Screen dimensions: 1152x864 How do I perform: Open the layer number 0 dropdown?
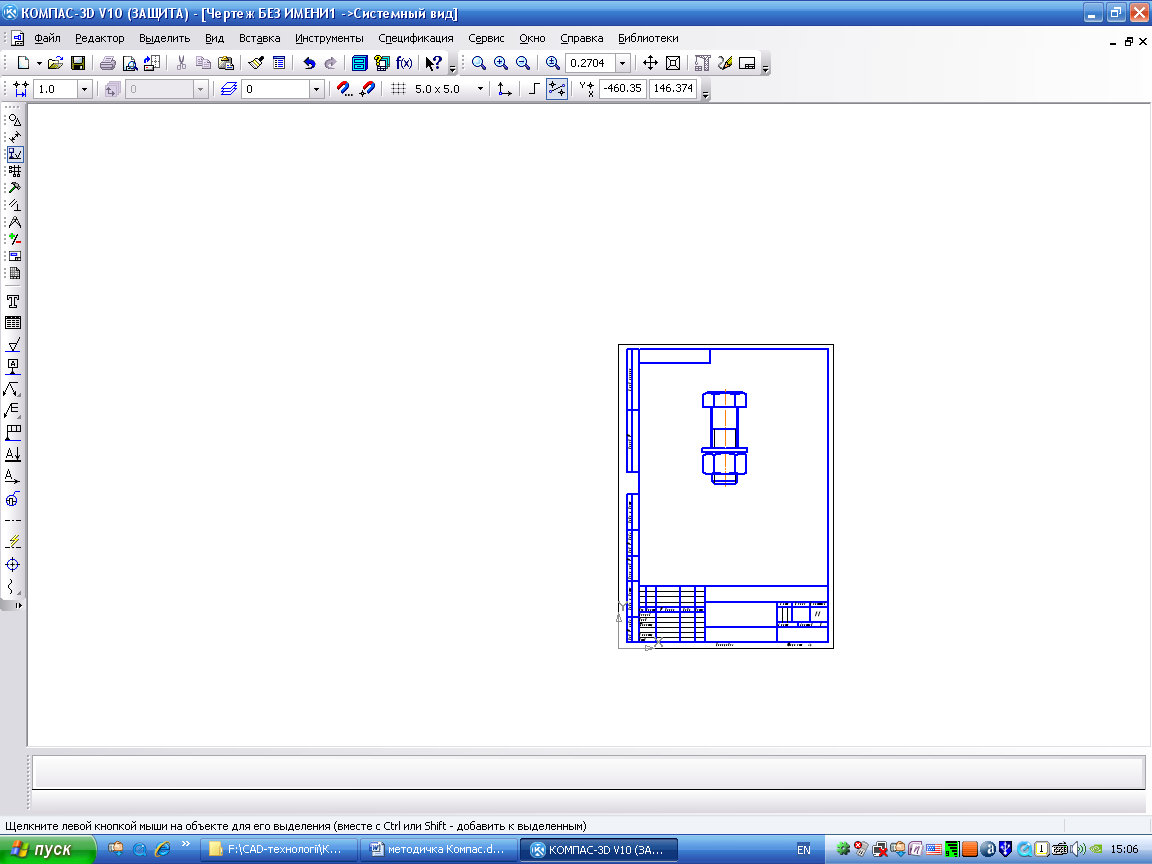coord(316,89)
